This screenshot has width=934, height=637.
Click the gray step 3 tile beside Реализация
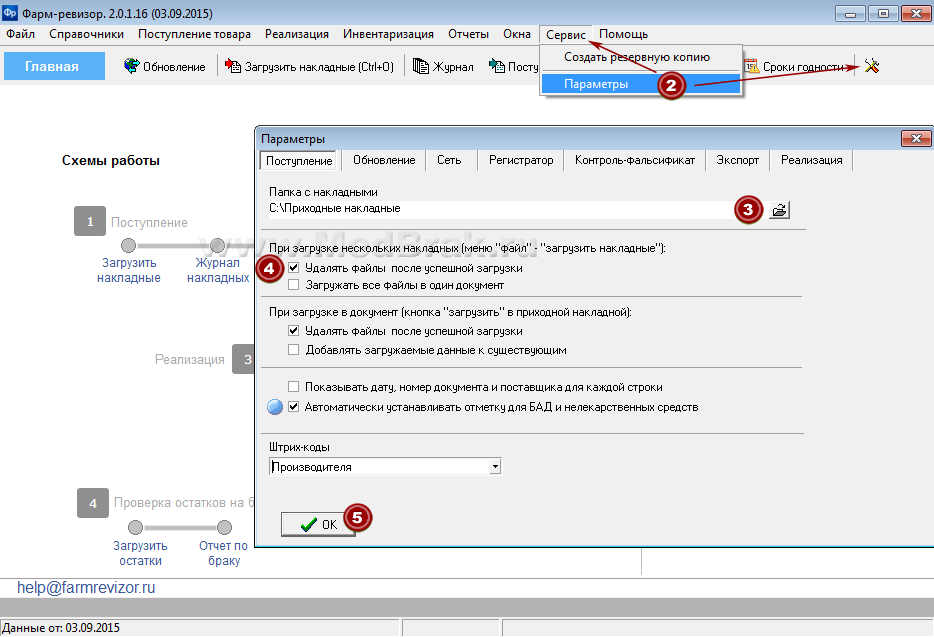tap(244, 359)
